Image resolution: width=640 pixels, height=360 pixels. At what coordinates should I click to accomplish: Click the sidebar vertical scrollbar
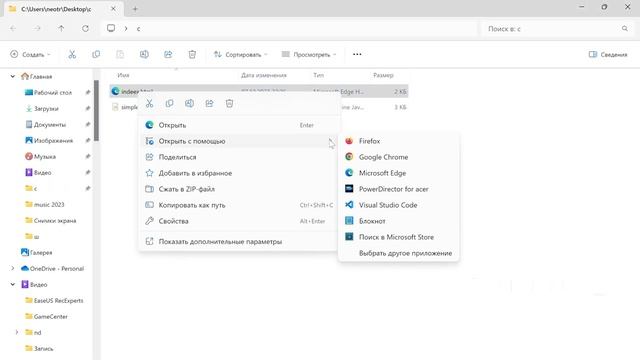[96, 111]
